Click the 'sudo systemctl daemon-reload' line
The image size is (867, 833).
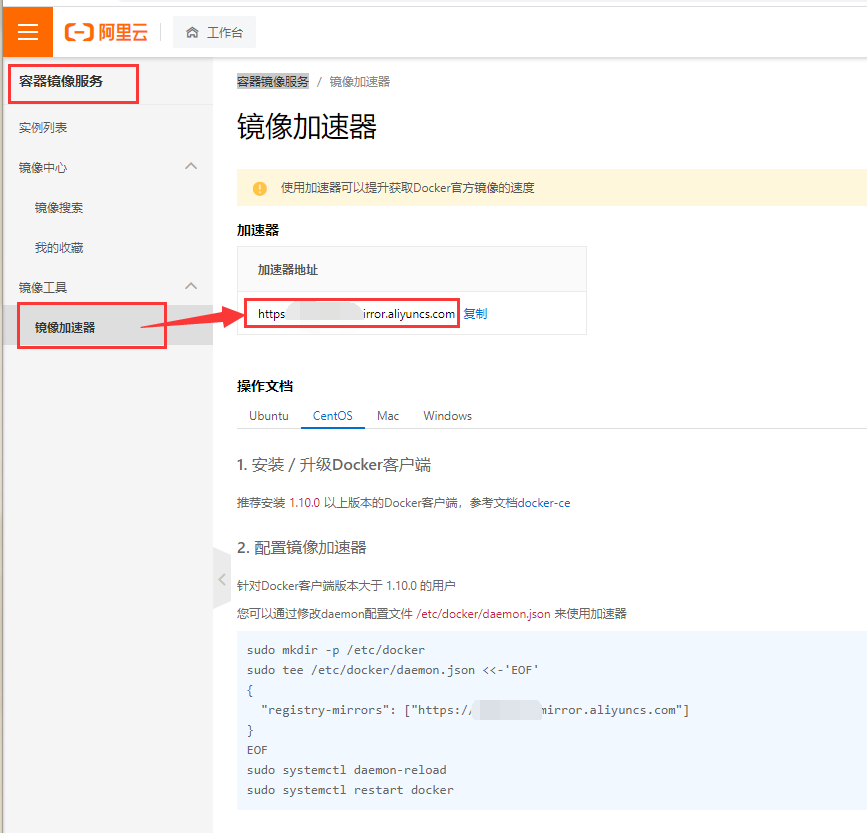[347, 770]
